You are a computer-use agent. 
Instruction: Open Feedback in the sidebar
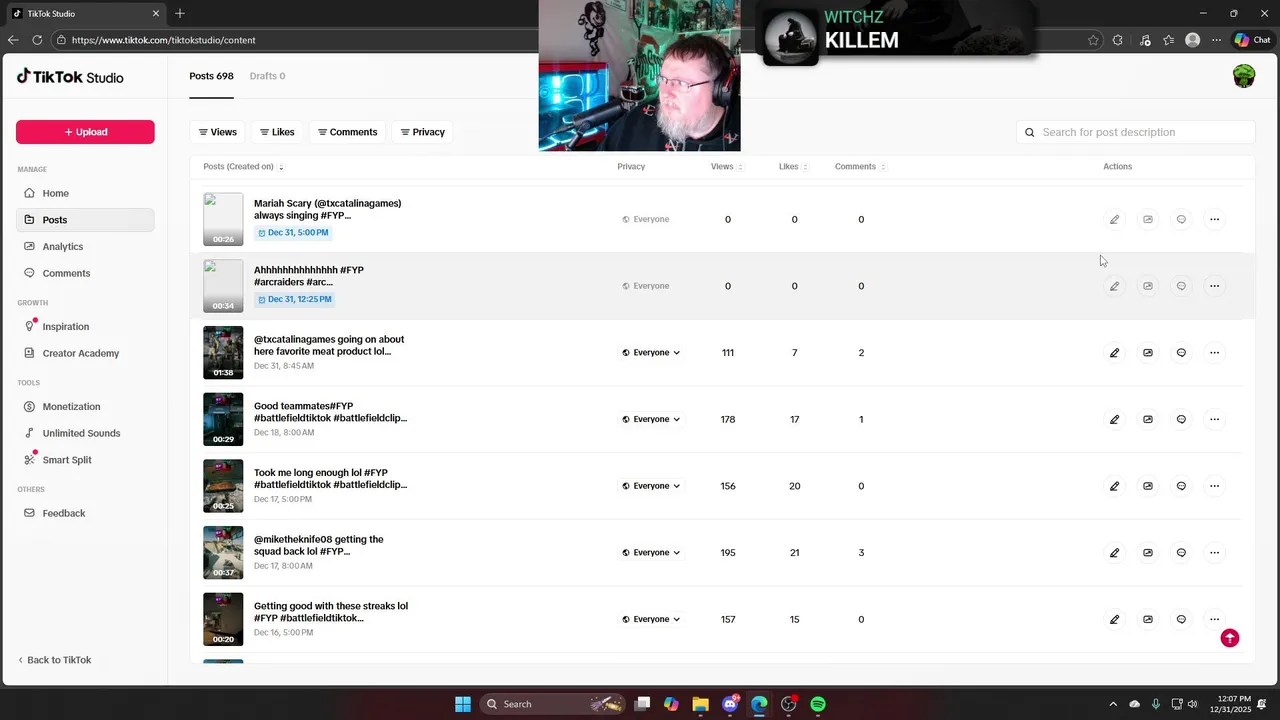pos(85,513)
